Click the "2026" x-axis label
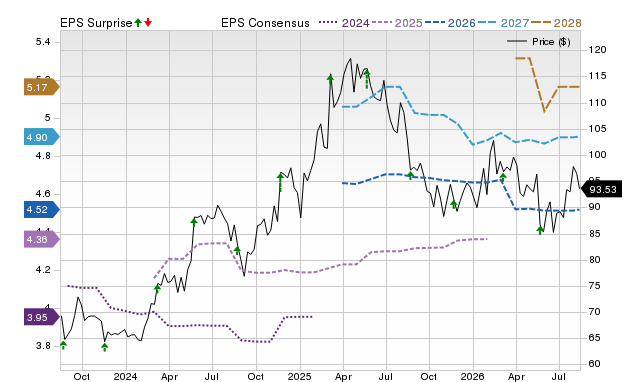The width and height of the screenshot is (640, 382). pos(473,376)
